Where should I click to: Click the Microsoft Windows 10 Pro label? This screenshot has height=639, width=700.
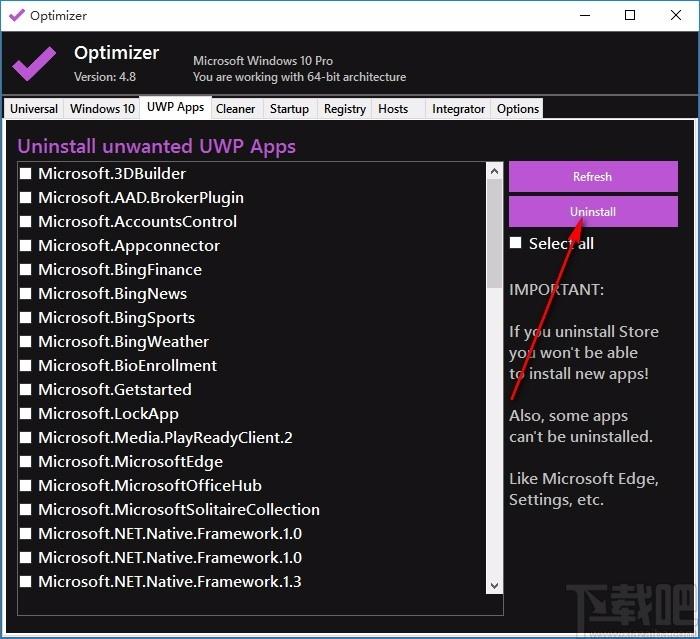click(x=263, y=61)
